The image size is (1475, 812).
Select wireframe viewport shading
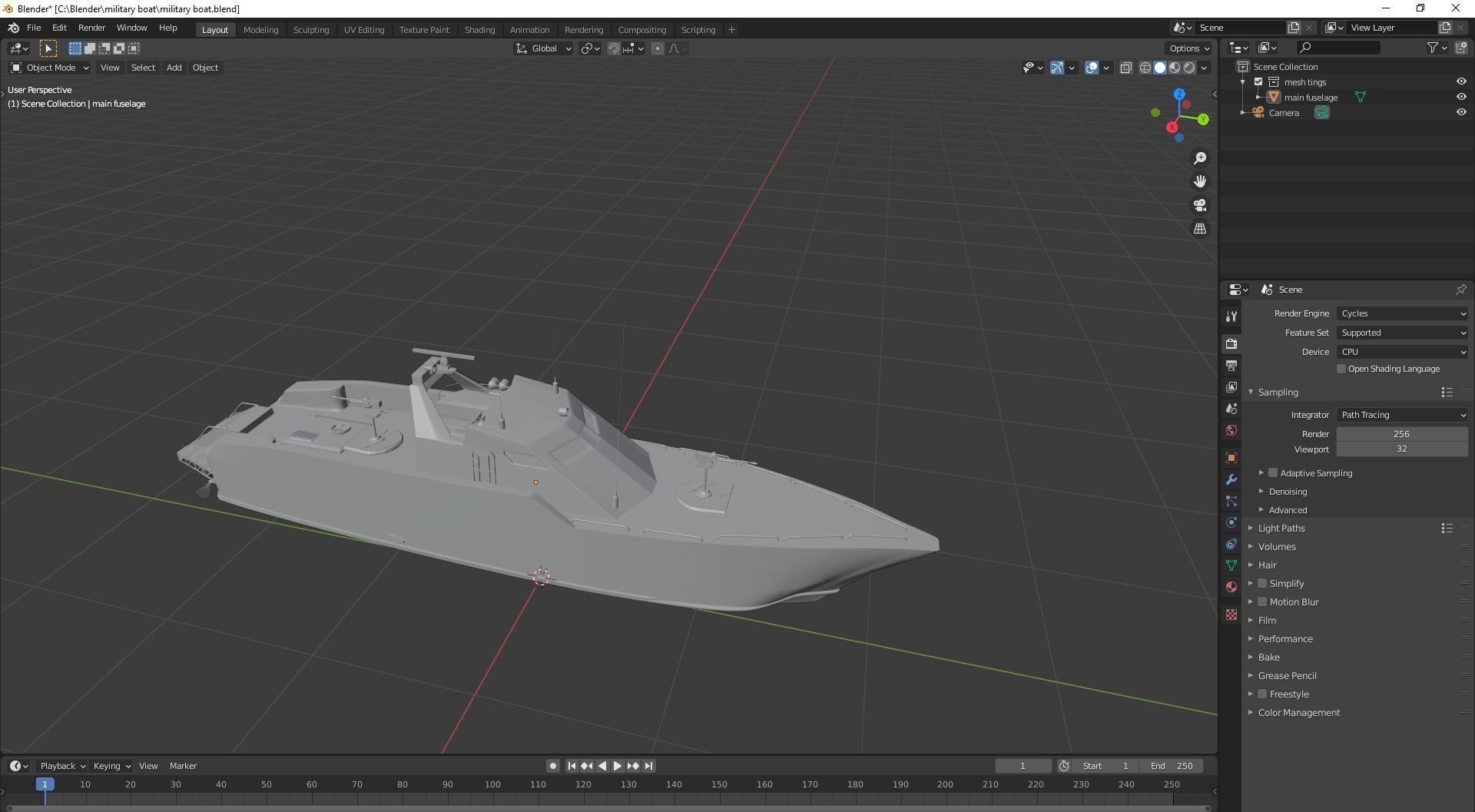(1145, 68)
